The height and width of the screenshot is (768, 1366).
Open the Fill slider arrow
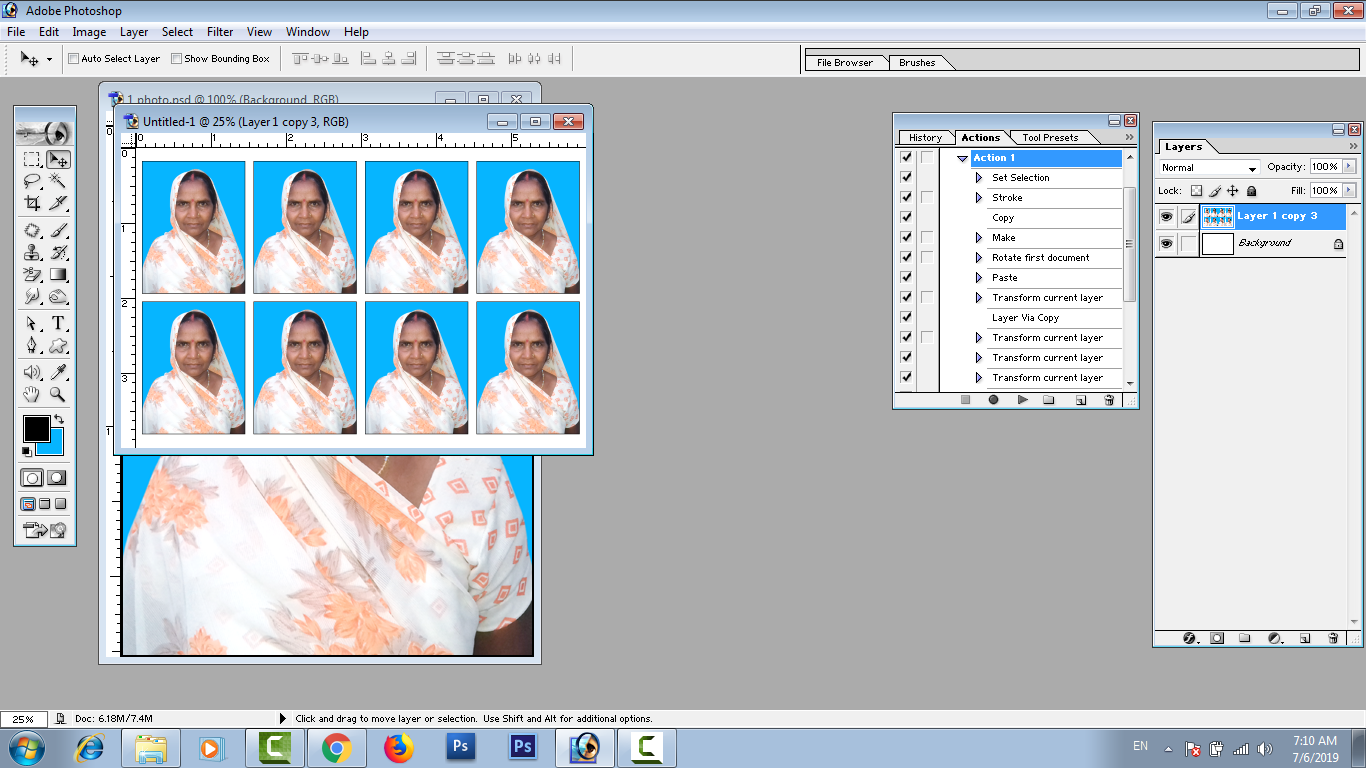coord(1350,190)
